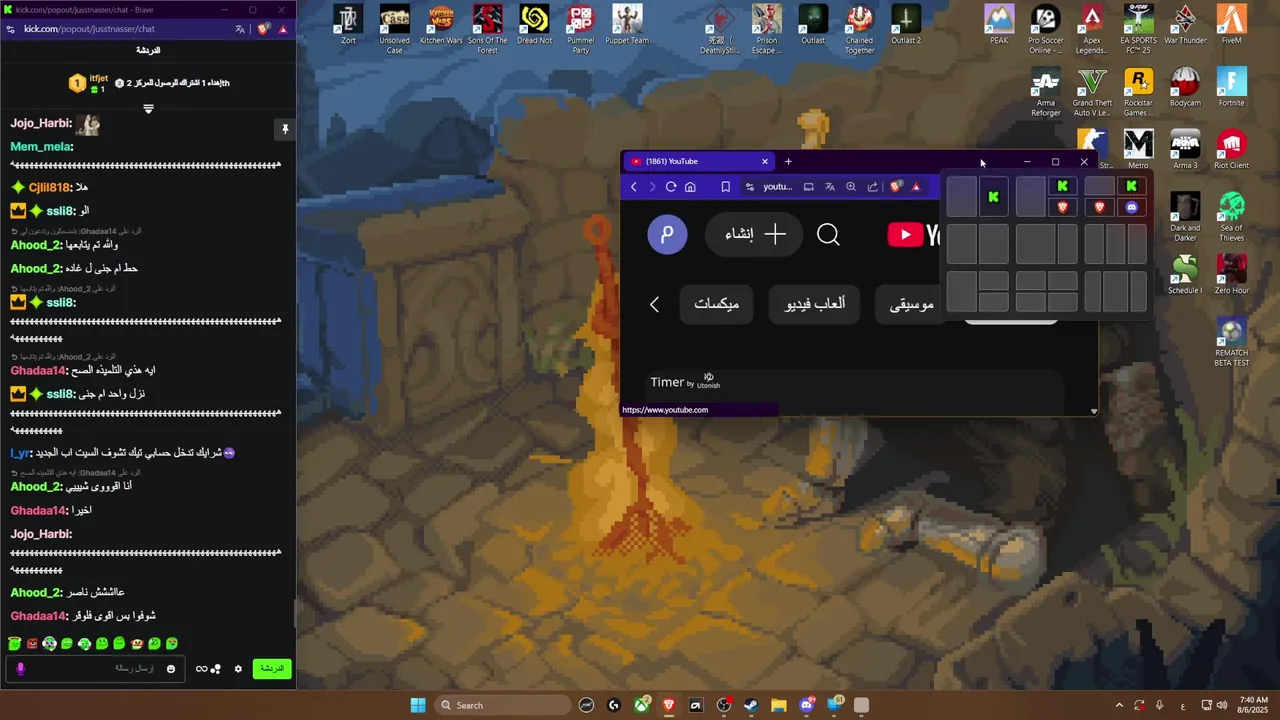Bookmark the YouTube page
This screenshot has width=1280, height=720.
726,187
